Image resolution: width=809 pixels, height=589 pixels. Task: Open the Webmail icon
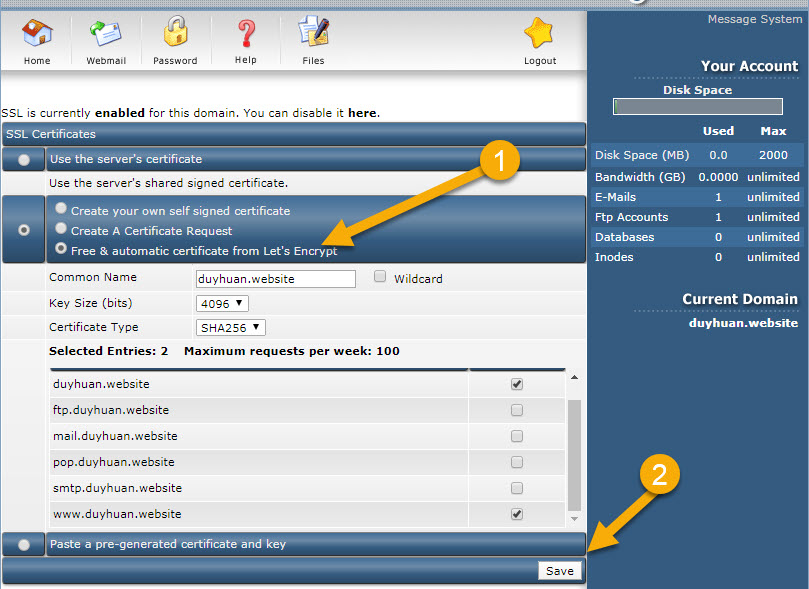[x=105, y=35]
